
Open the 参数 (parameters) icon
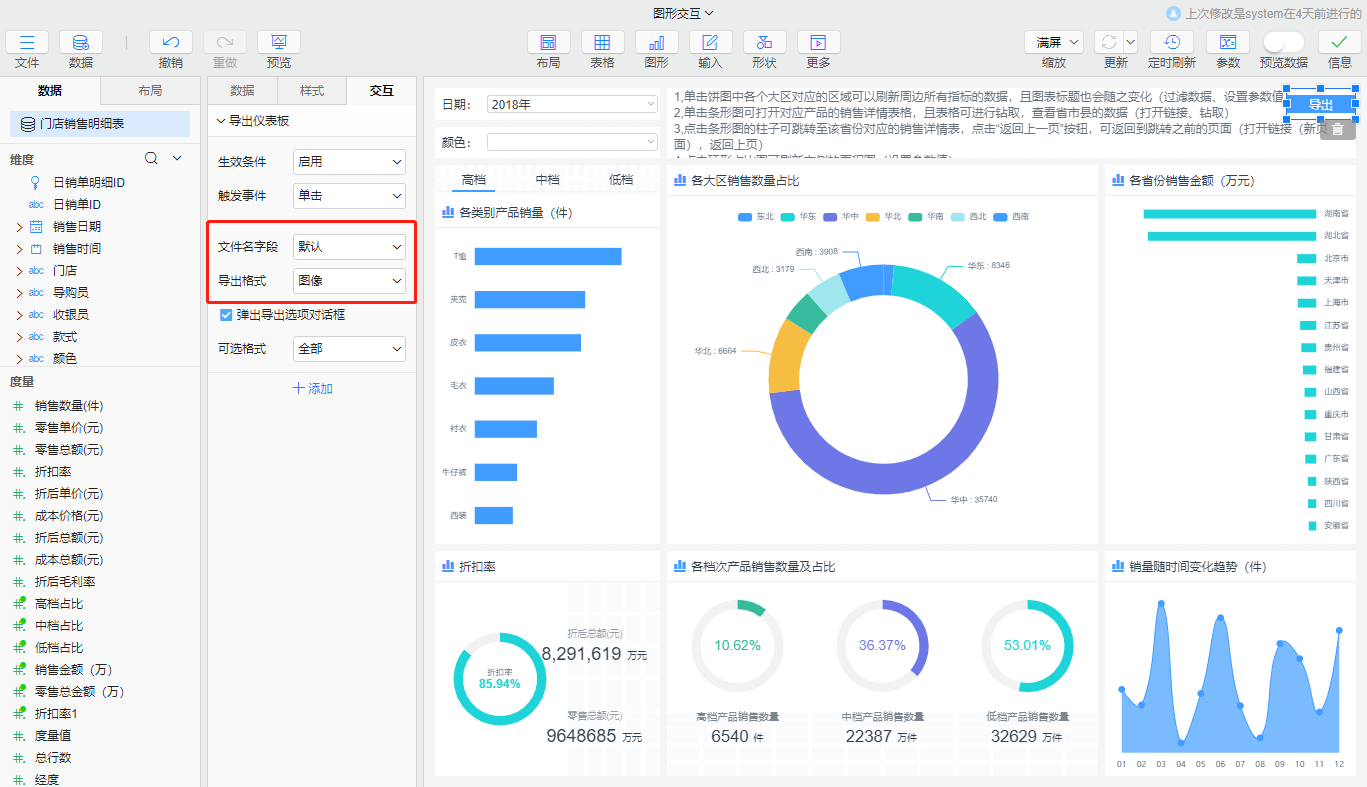coord(1228,42)
